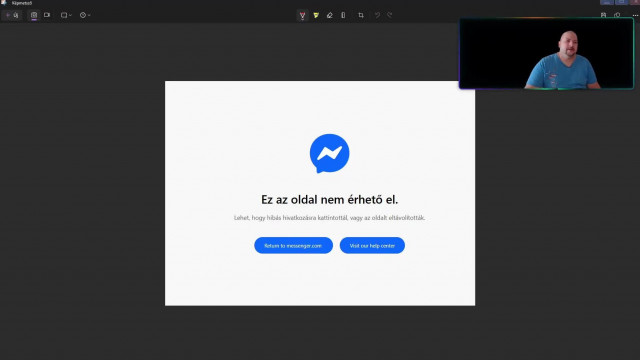Click the Return to messenger.com button
This screenshot has width=640, height=360.
[x=293, y=245]
